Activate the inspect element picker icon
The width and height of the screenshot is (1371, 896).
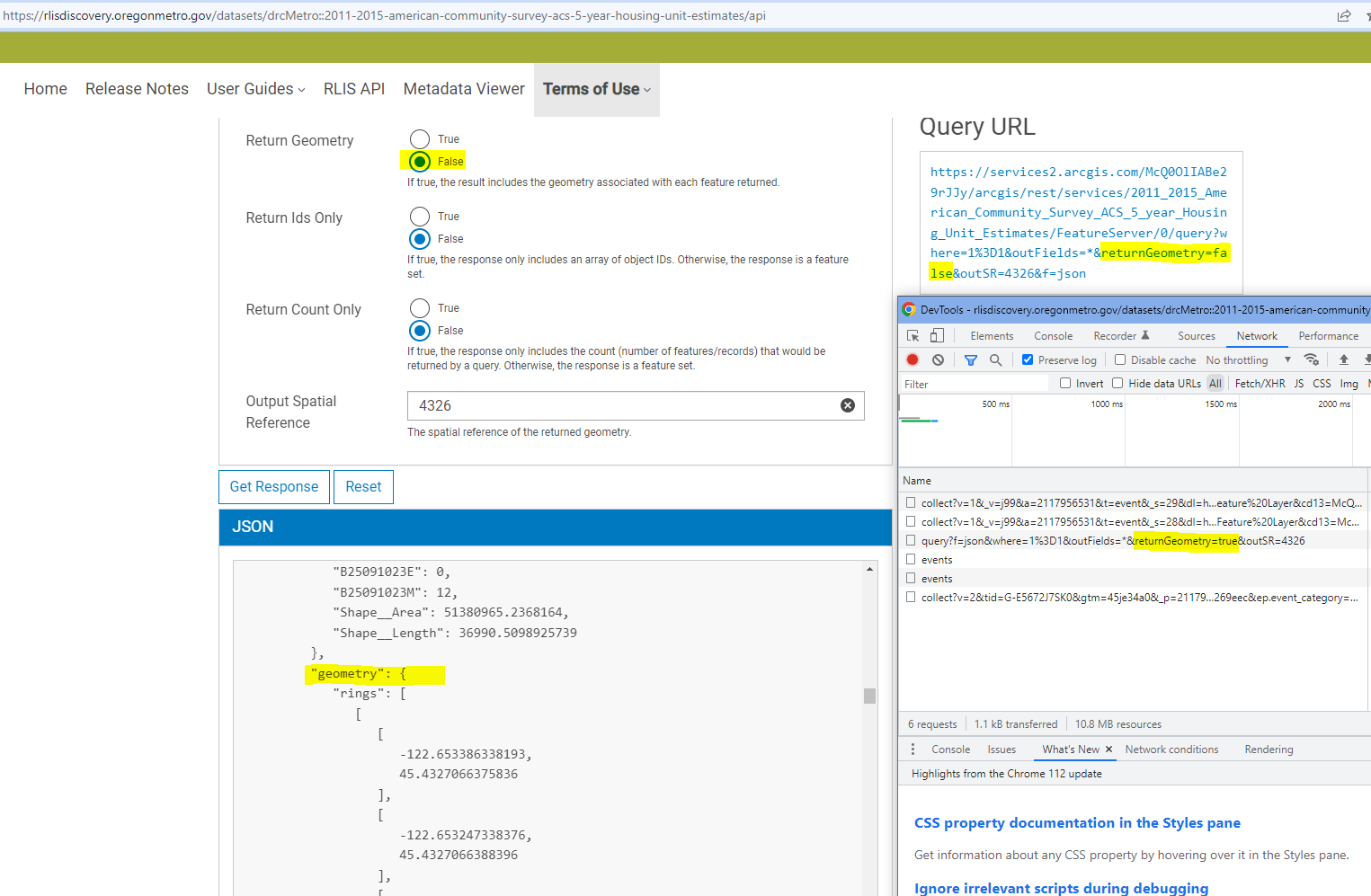point(913,335)
